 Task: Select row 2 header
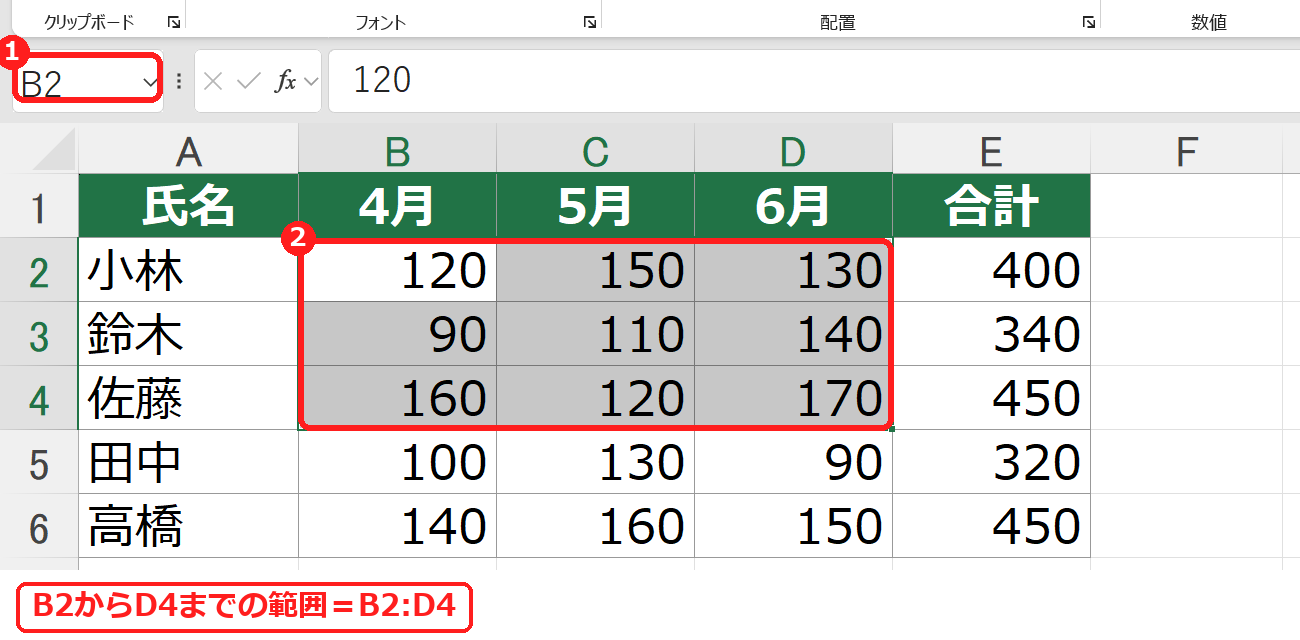click(x=39, y=270)
